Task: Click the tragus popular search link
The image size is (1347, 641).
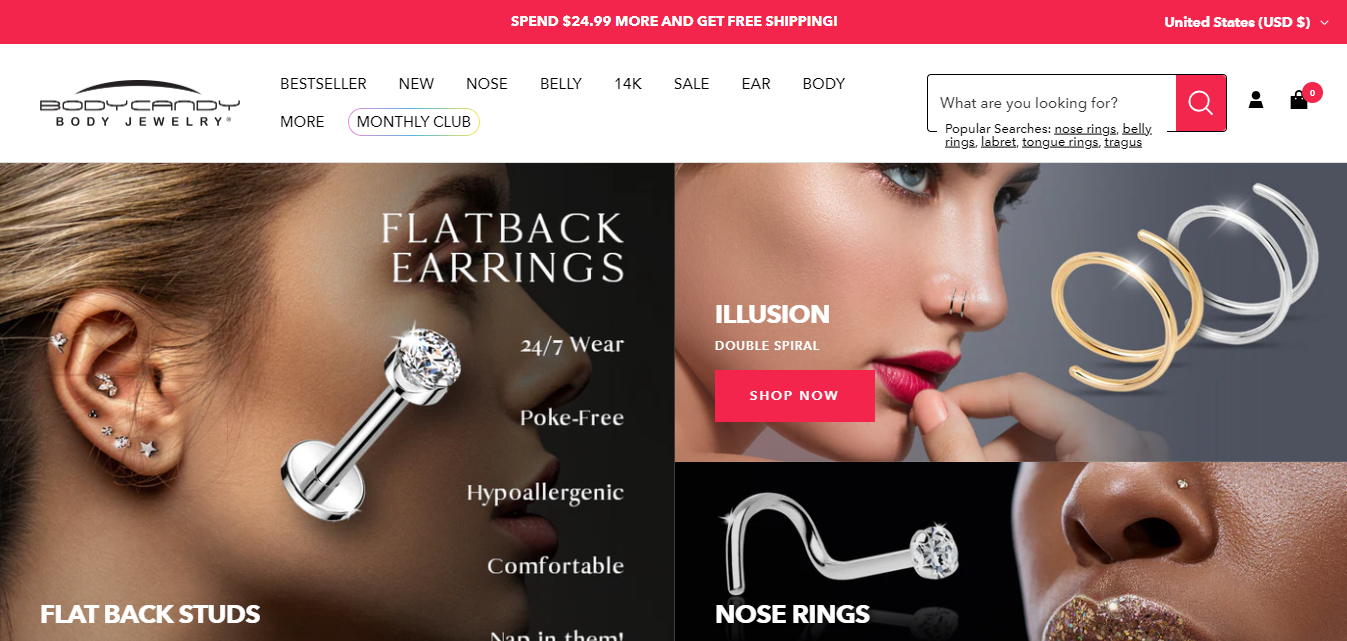Action: (1123, 142)
